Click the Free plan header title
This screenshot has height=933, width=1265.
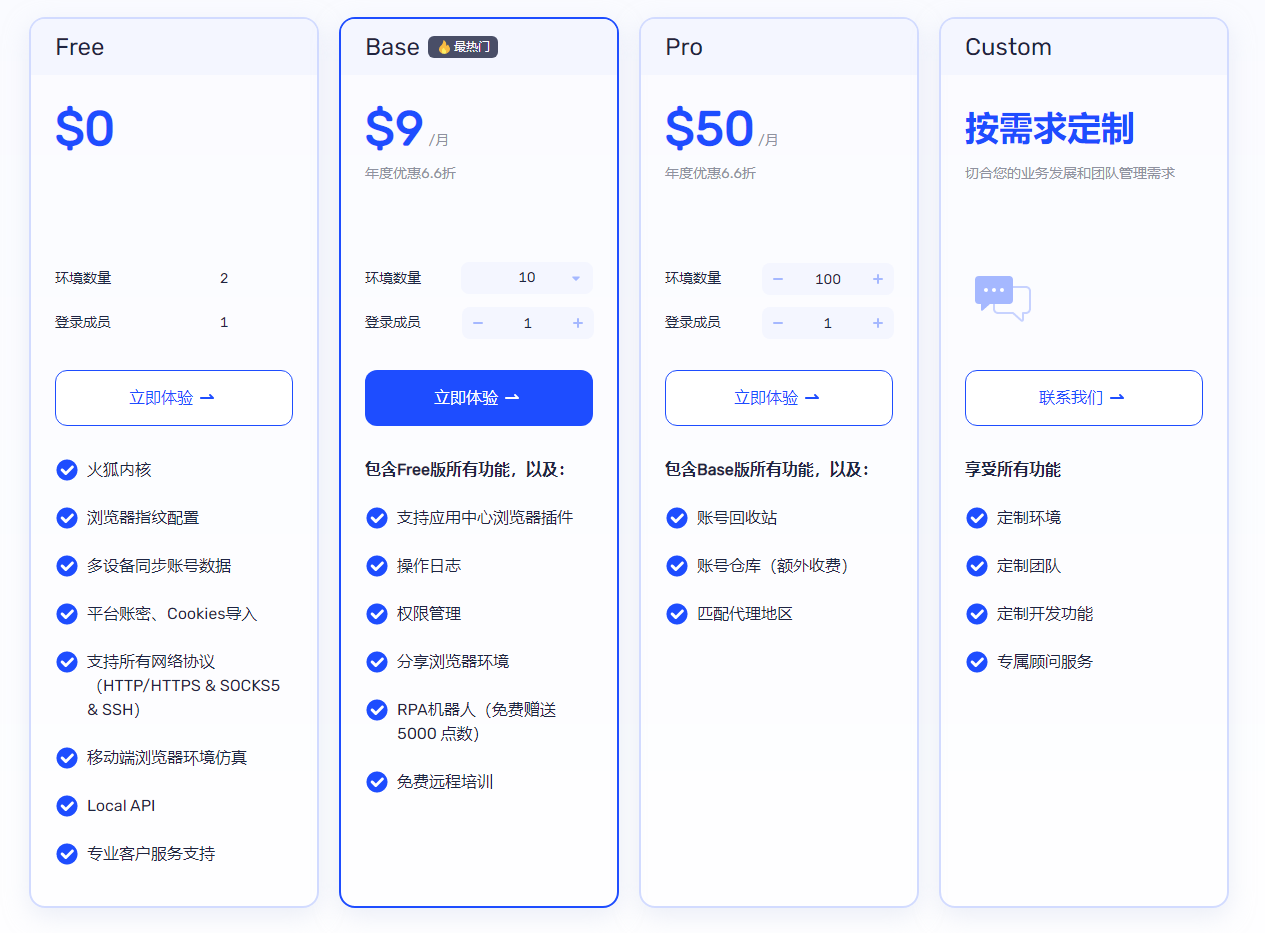pyautogui.click(x=79, y=46)
